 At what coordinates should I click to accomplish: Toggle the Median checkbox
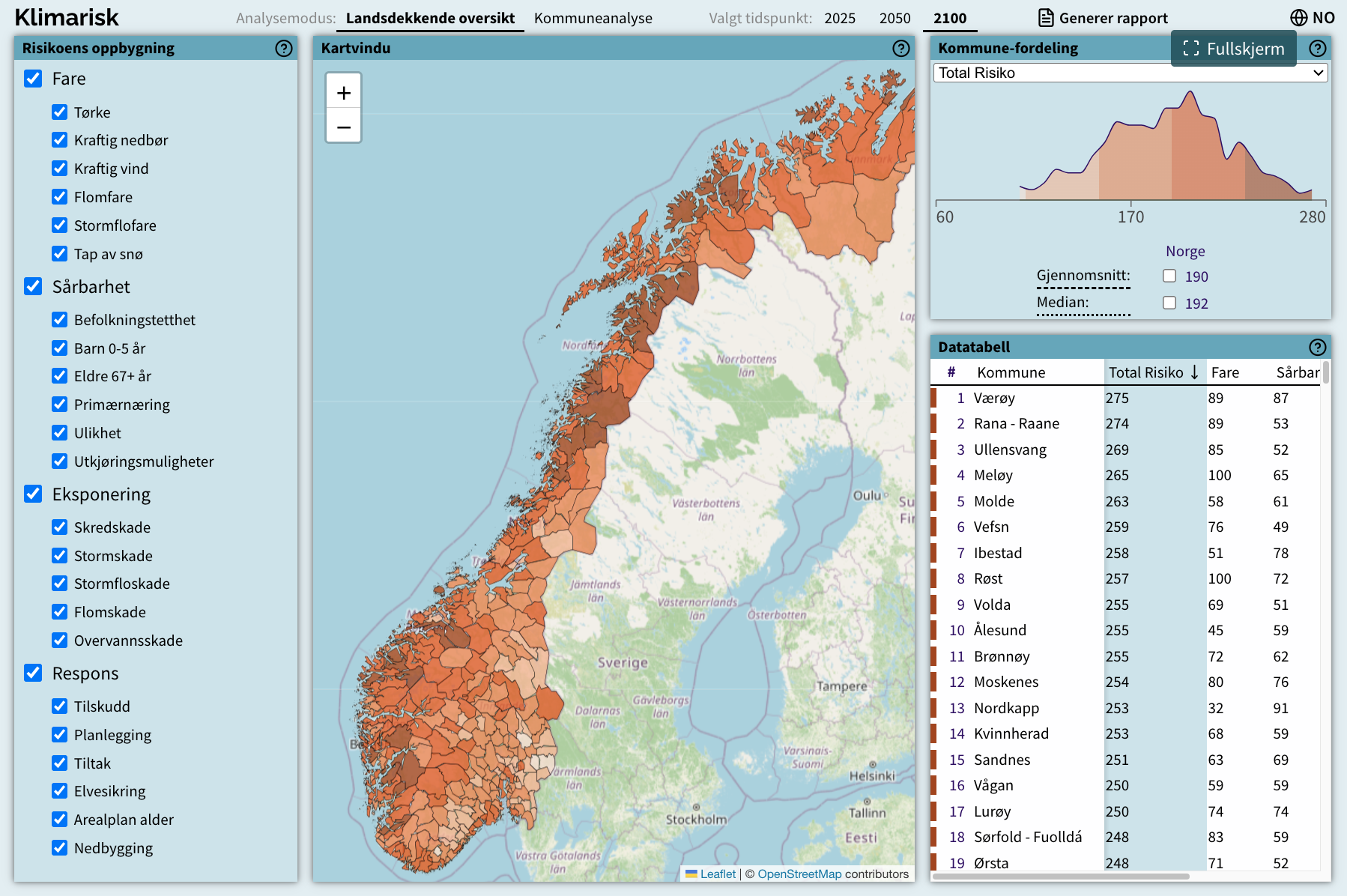[1169, 303]
